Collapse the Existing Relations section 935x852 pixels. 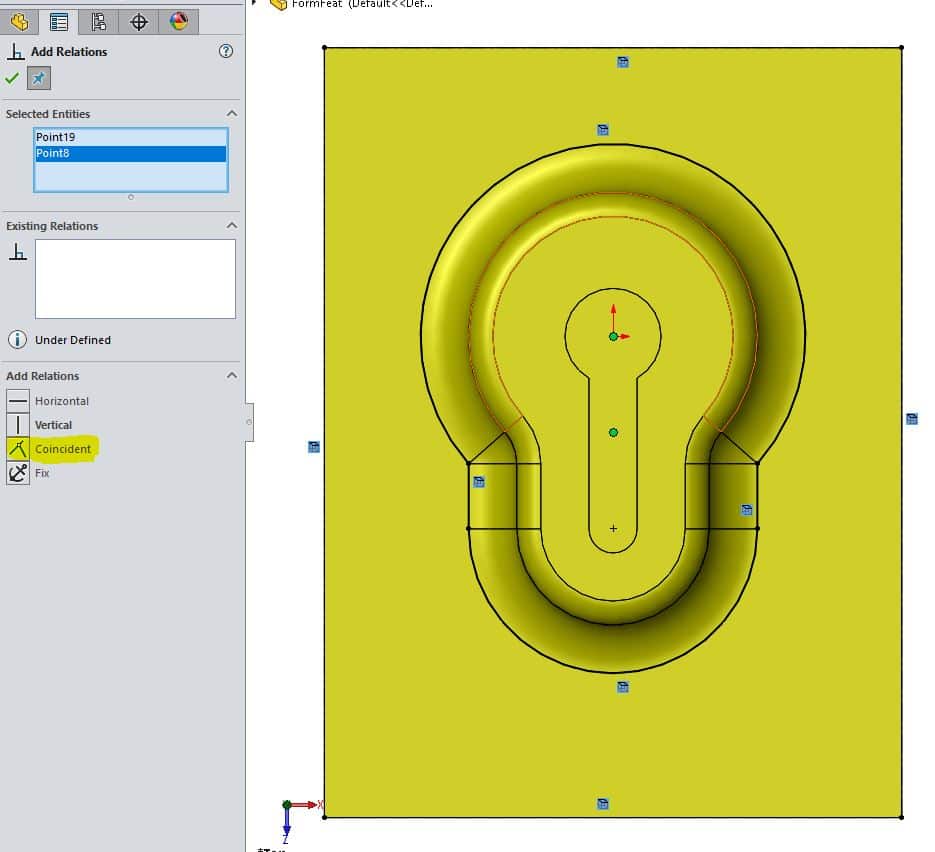tap(232, 225)
